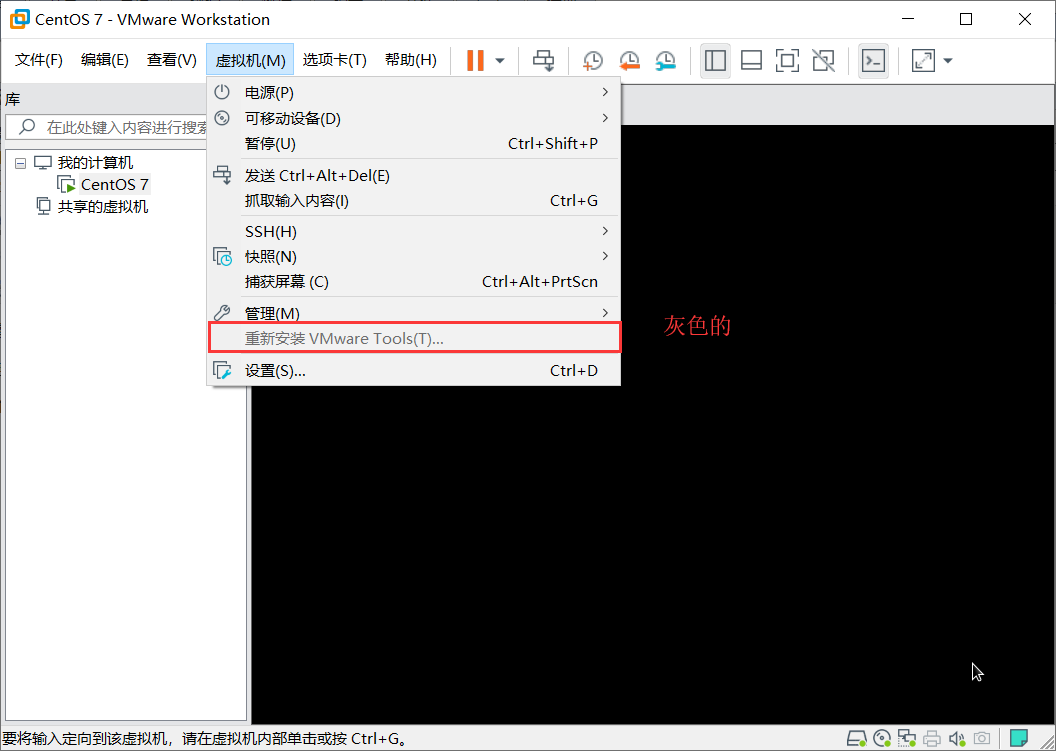
Task: Maximize the VMware Workstation window
Action: (x=966, y=19)
